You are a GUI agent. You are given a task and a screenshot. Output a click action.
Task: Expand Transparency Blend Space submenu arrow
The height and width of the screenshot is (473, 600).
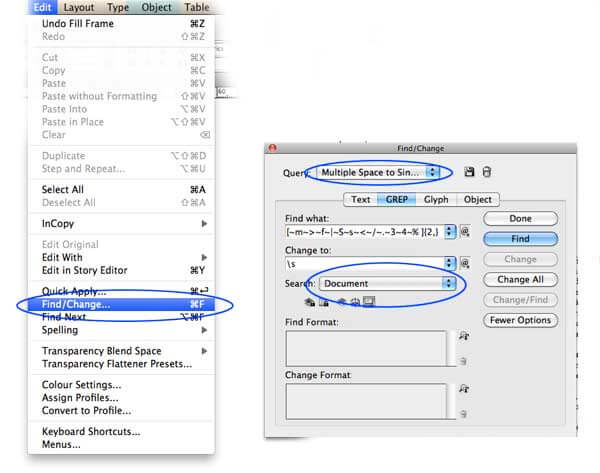point(204,351)
